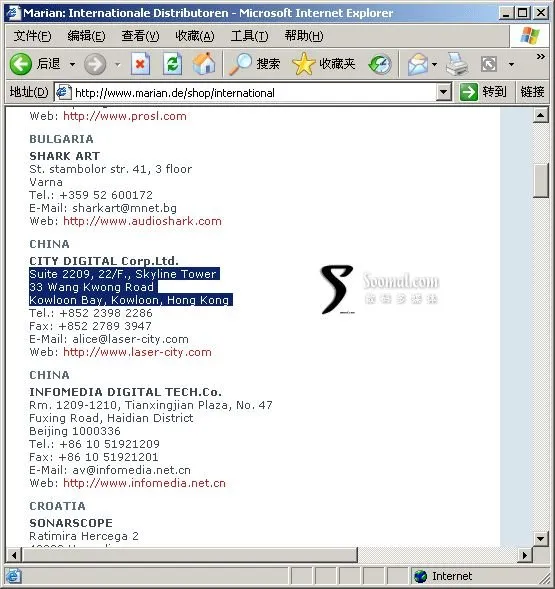Viewport: 555px width, 589px height.
Task: Click the vertical scrollbar up arrow
Action: [x=541, y=115]
